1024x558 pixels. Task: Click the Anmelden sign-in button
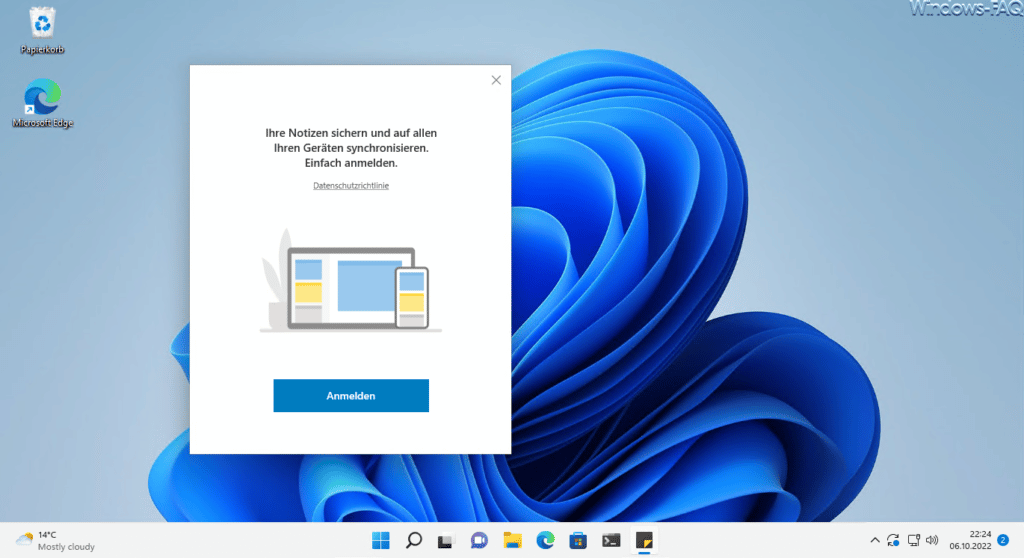[x=351, y=395]
